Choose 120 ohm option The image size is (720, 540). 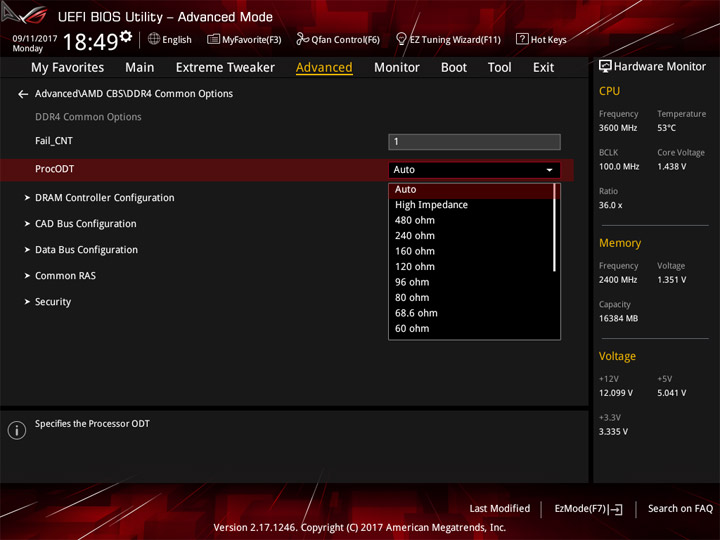(471, 267)
